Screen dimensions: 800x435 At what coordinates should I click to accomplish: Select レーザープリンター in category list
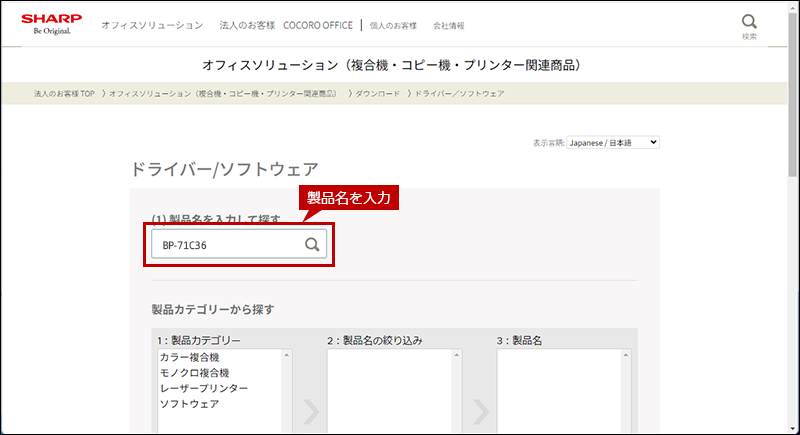pyautogui.click(x=204, y=388)
